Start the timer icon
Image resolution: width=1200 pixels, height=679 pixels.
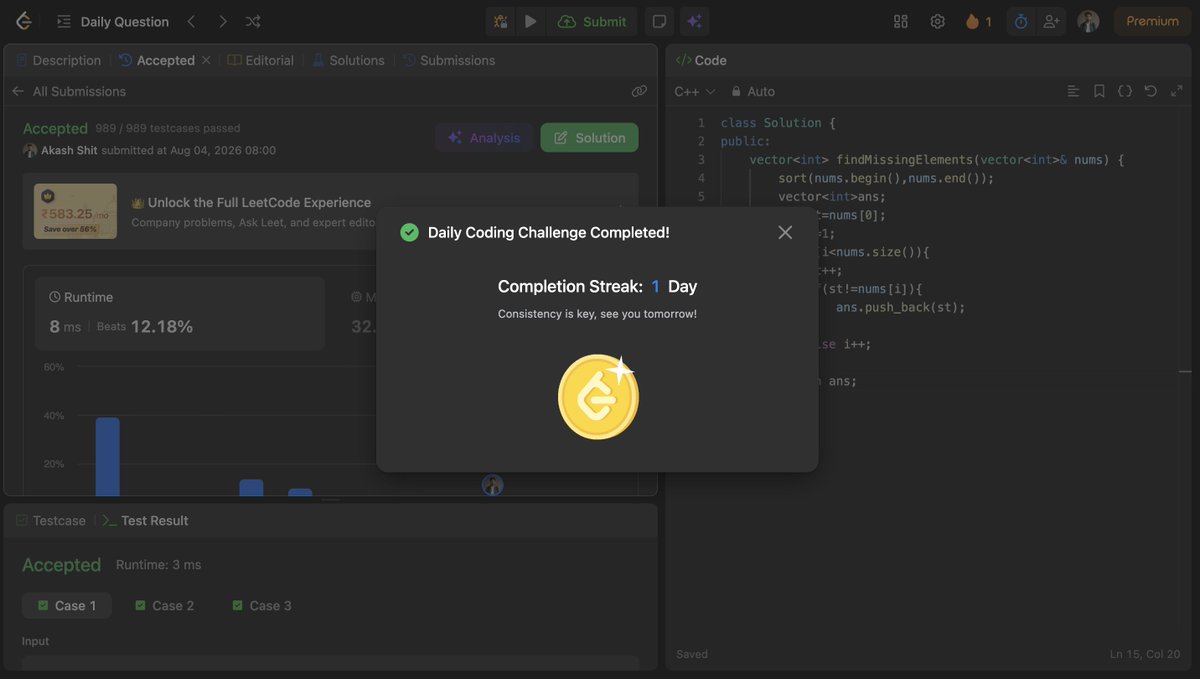coord(1021,21)
